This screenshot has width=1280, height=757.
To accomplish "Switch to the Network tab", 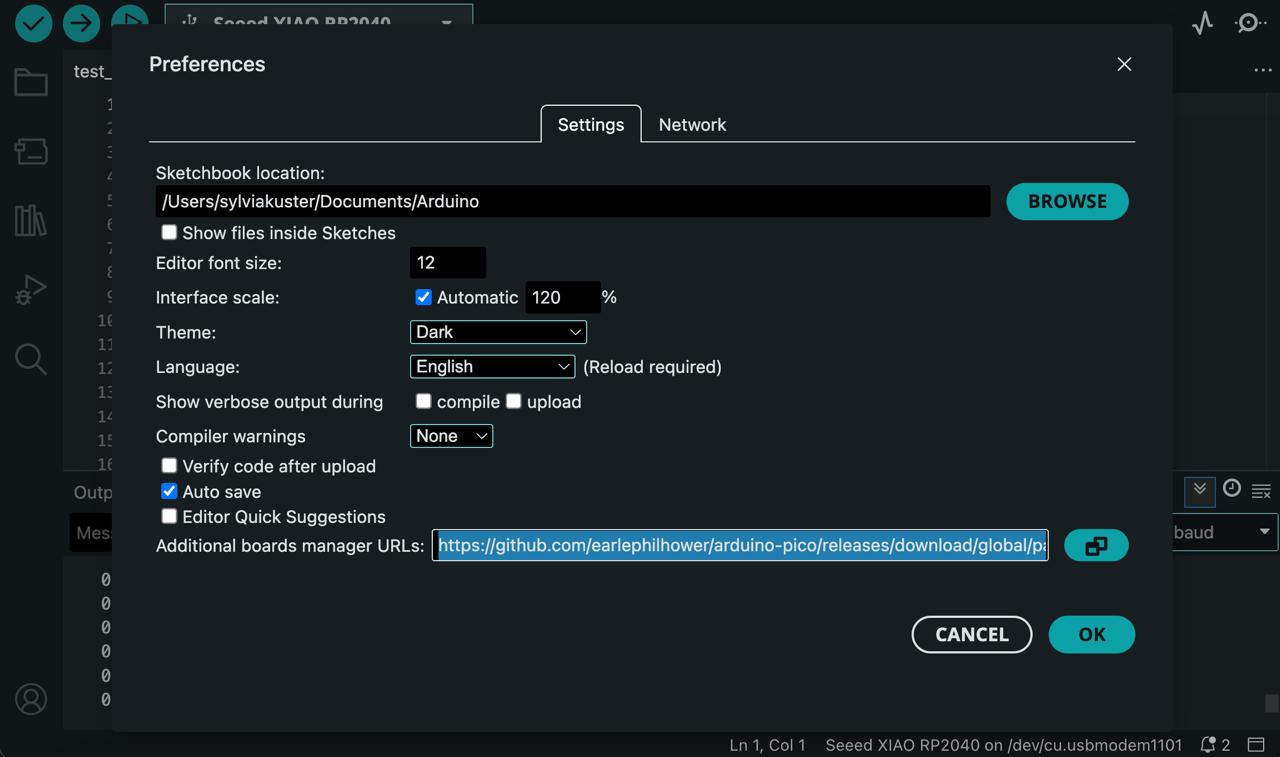I will pos(692,125).
